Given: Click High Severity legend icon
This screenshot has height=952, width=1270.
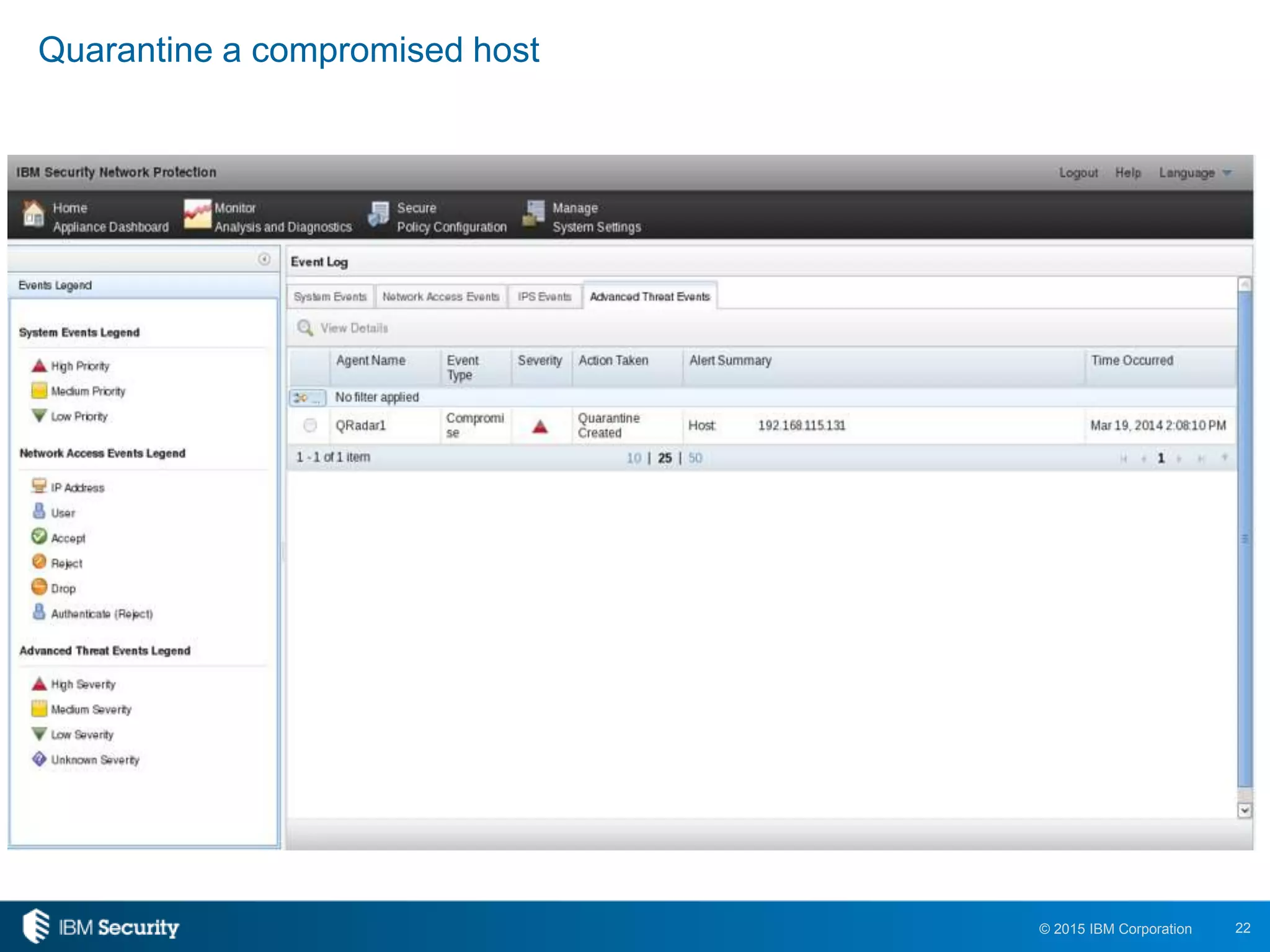Looking at the screenshot, I should 39,684.
